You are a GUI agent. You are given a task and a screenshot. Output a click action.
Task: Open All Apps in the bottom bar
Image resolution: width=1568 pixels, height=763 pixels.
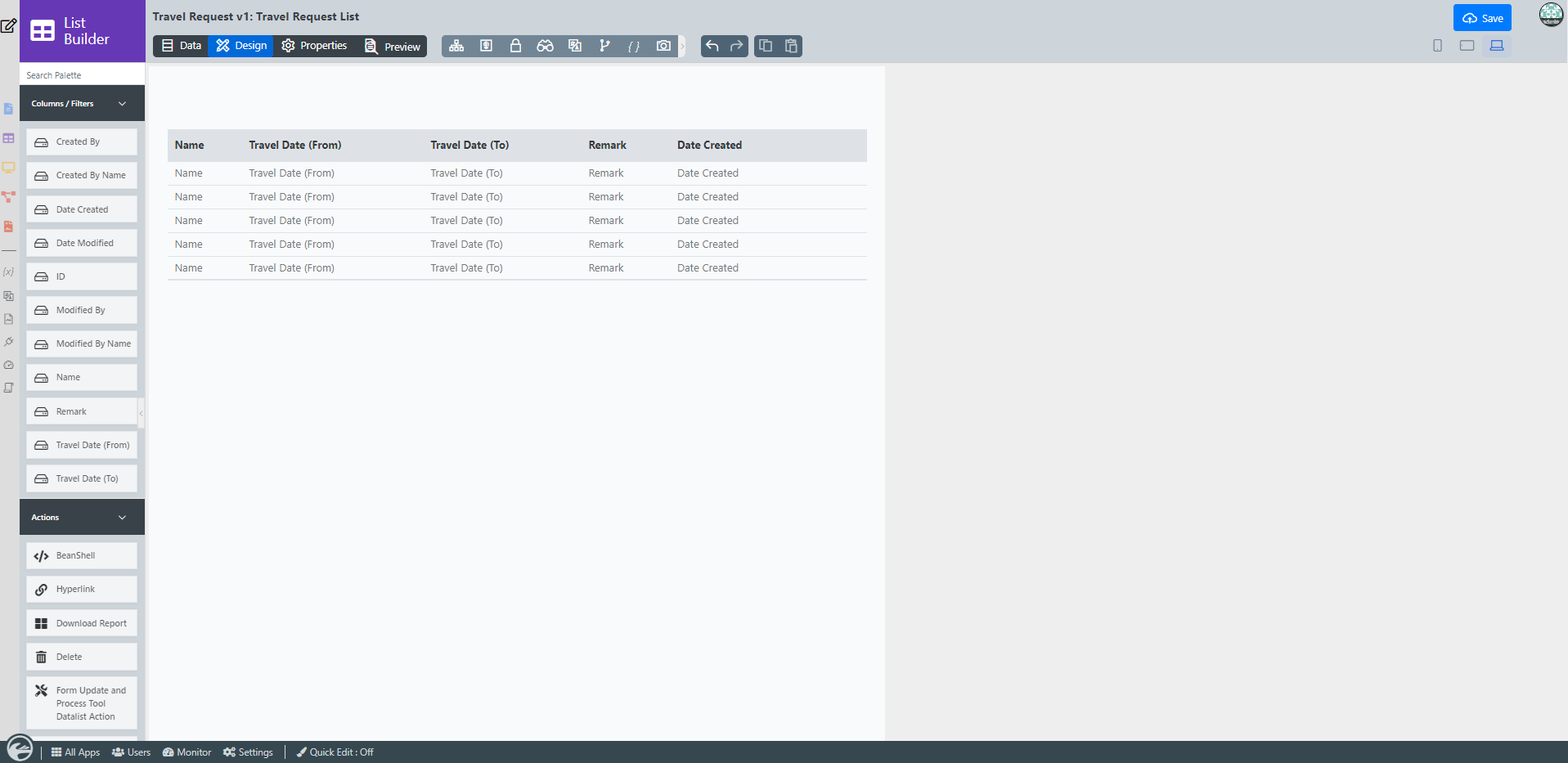[75, 752]
